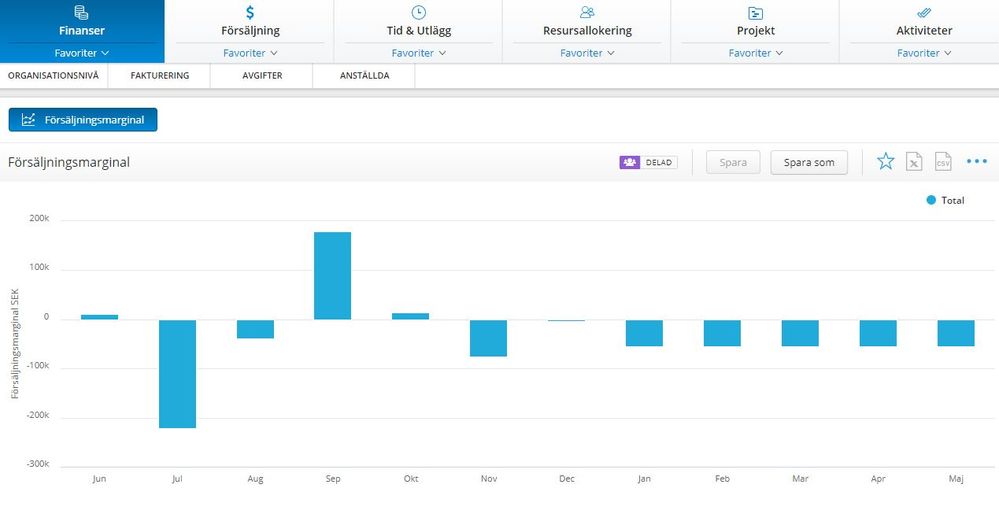This screenshot has height=506, width=999.
Task: Click the Spara som button
Action: [809, 163]
